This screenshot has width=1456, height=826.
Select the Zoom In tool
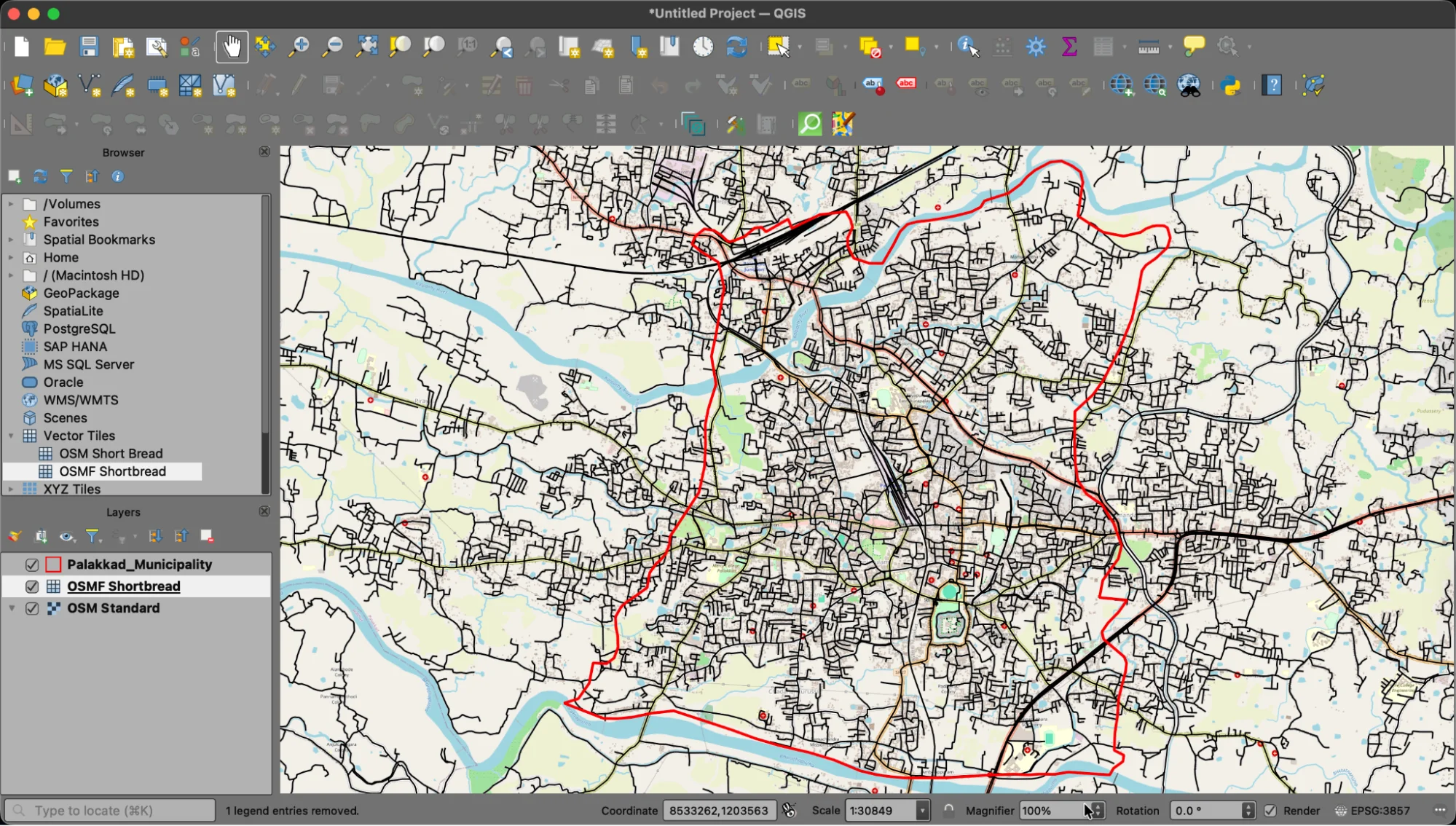tap(299, 46)
